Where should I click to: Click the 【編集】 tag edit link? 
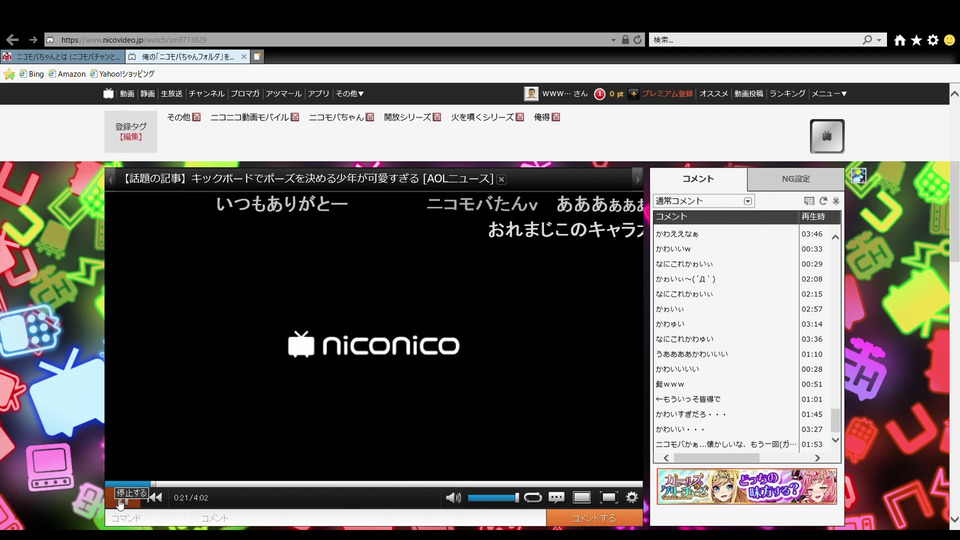[x=130, y=137]
